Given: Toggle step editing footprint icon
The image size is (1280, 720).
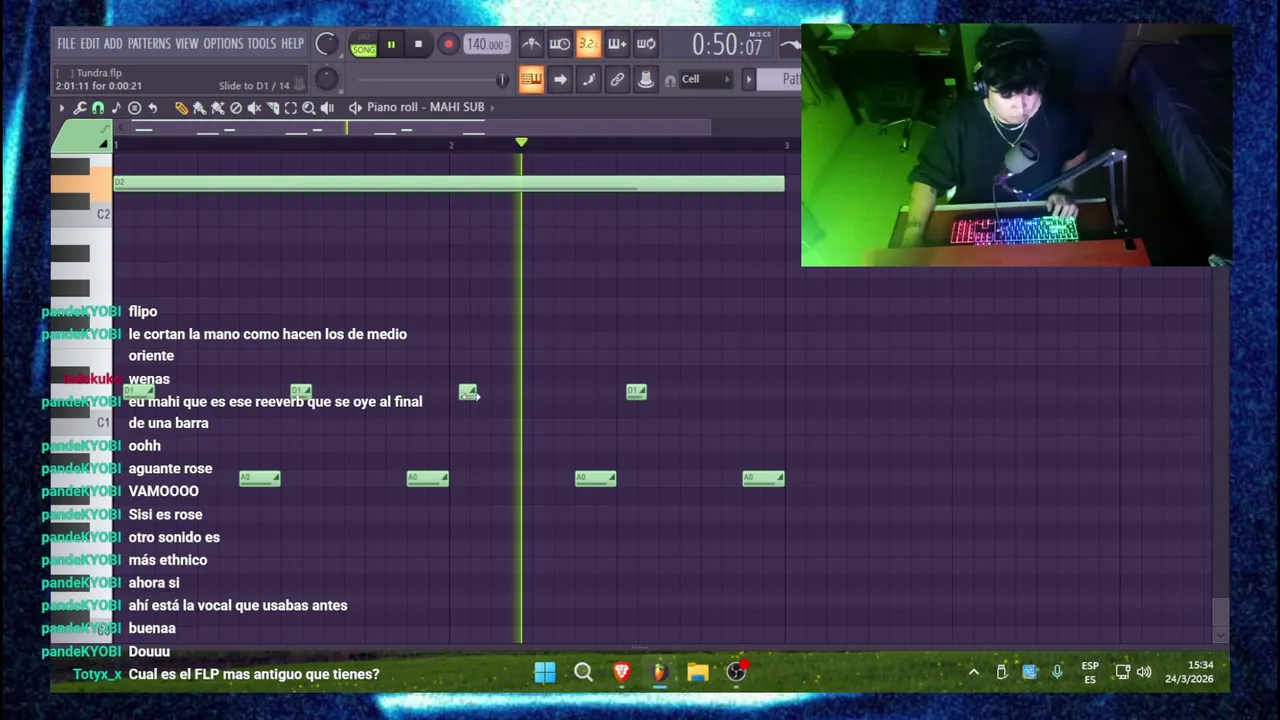Looking at the screenshot, I should [588, 80].
